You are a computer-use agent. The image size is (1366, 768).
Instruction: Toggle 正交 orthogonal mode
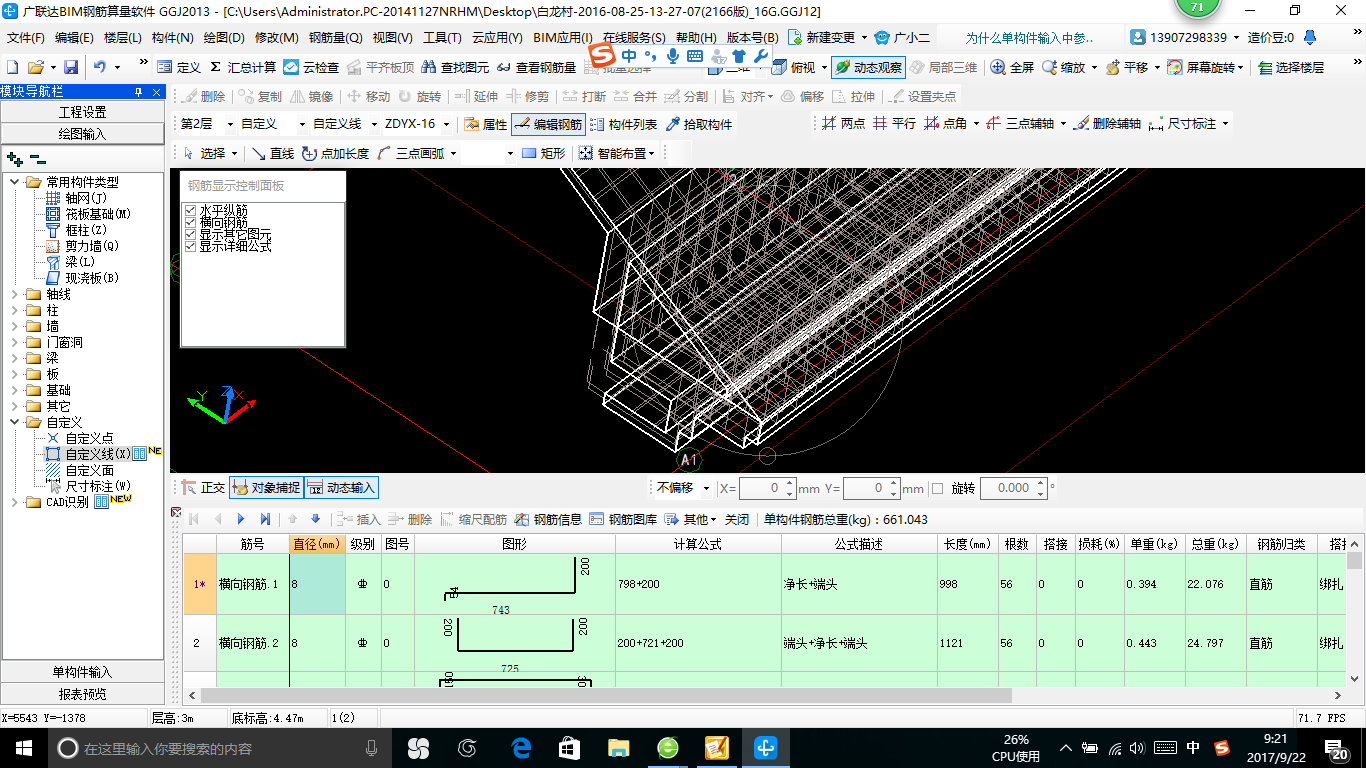203,488
